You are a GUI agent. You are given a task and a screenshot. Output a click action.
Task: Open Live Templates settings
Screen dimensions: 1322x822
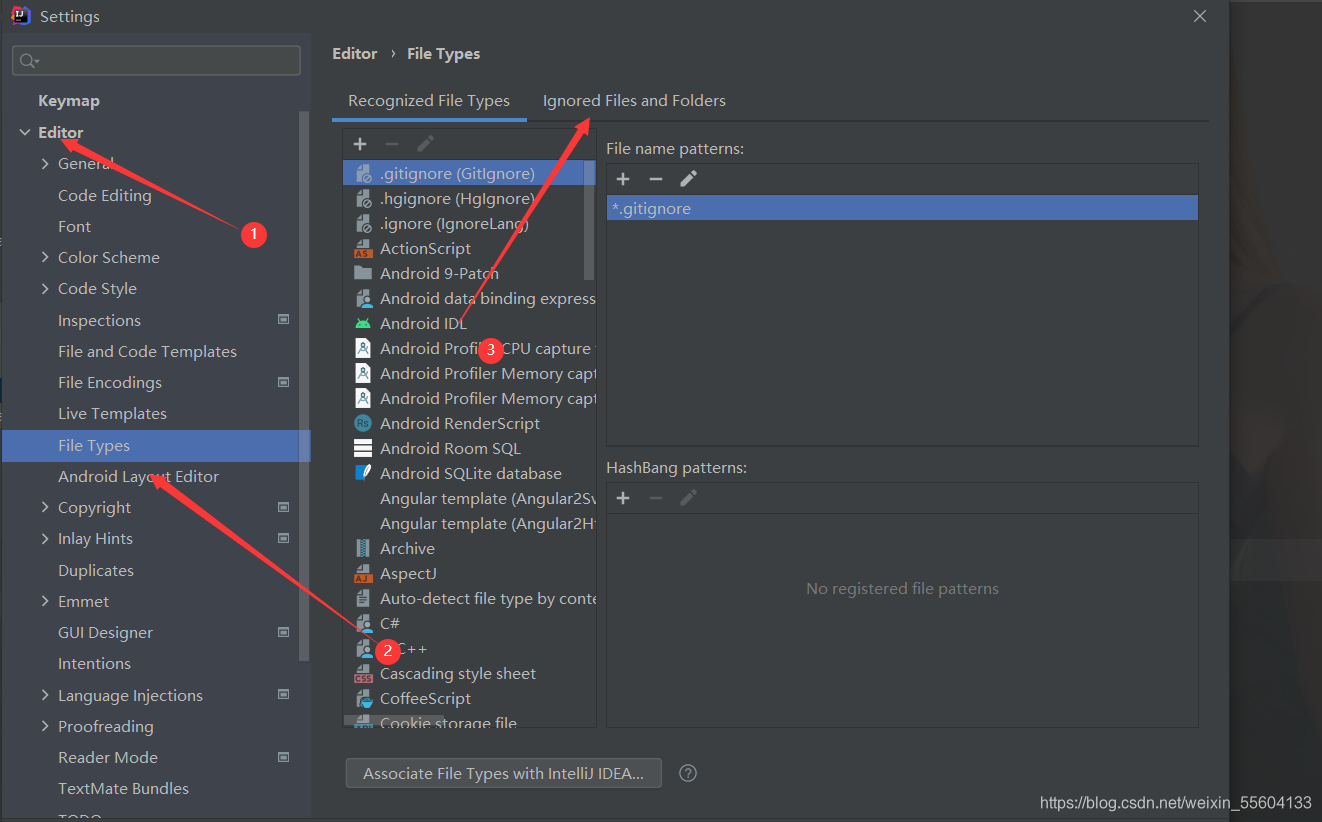(x=112, y=413)
